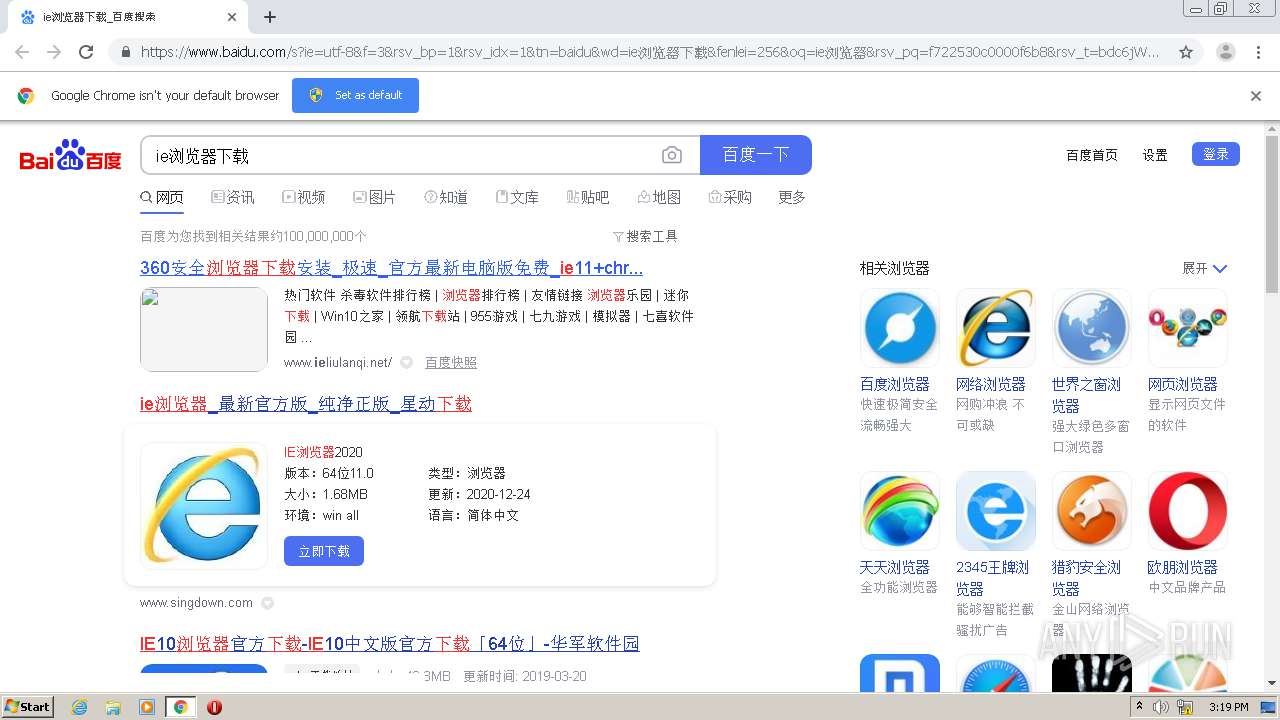Open 360安全浏览器下载安装 result link
The image size is (1280, 720).
point(391,268)
